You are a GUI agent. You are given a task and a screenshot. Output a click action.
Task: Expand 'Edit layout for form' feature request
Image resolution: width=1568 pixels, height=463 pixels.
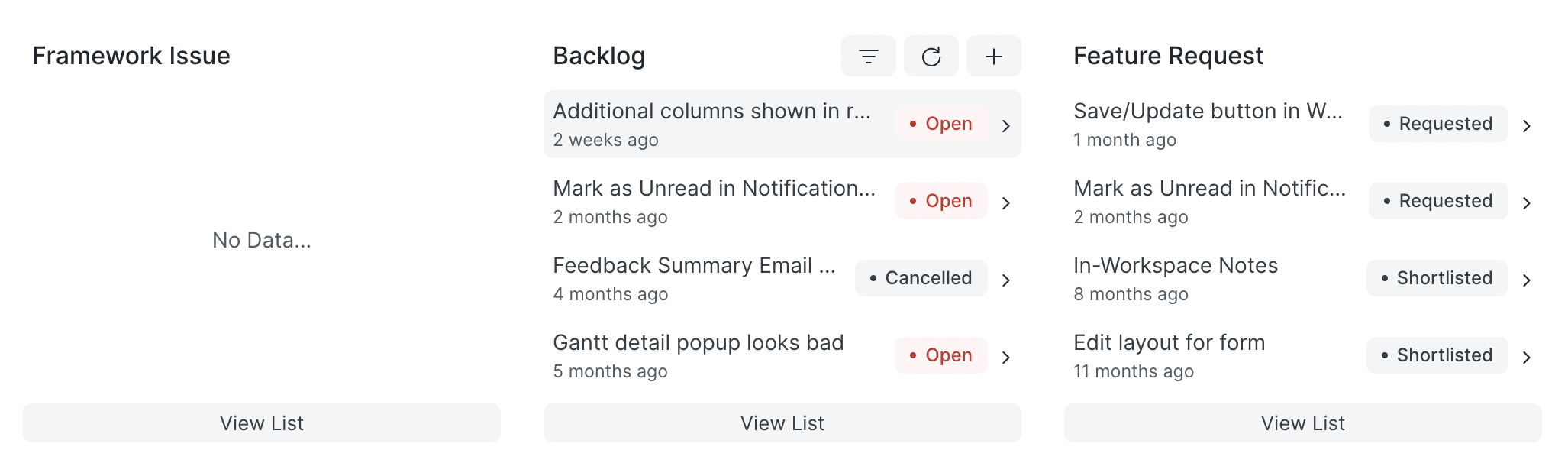click(x=1528, y=356)
